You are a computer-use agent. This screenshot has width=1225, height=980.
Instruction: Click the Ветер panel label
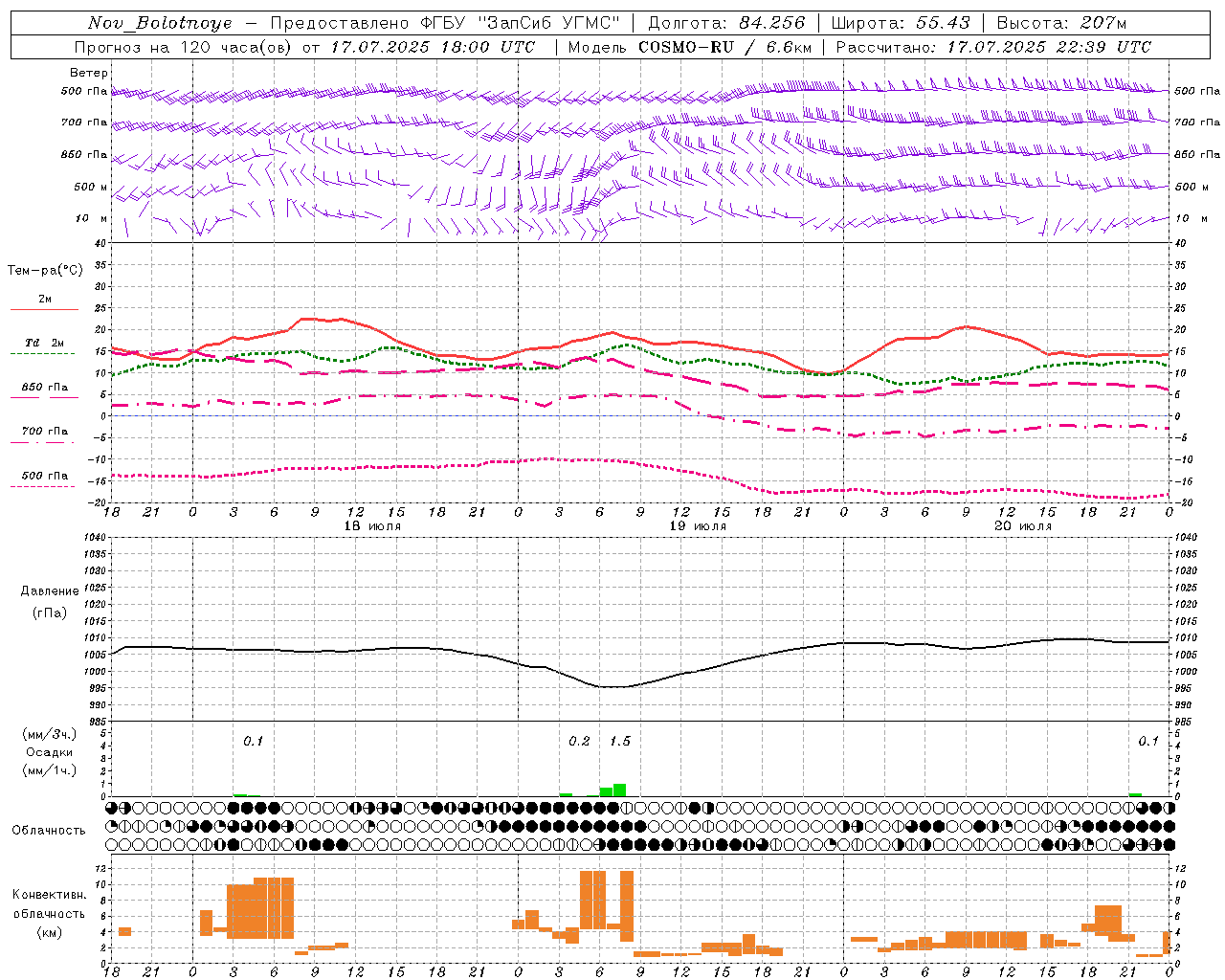point(89,73)
